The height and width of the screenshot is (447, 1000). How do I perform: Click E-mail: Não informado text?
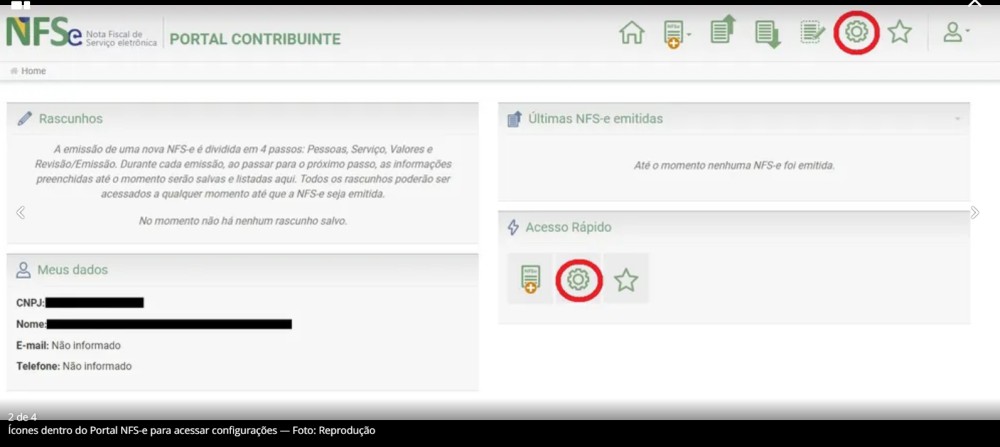(x=68, y=346)
